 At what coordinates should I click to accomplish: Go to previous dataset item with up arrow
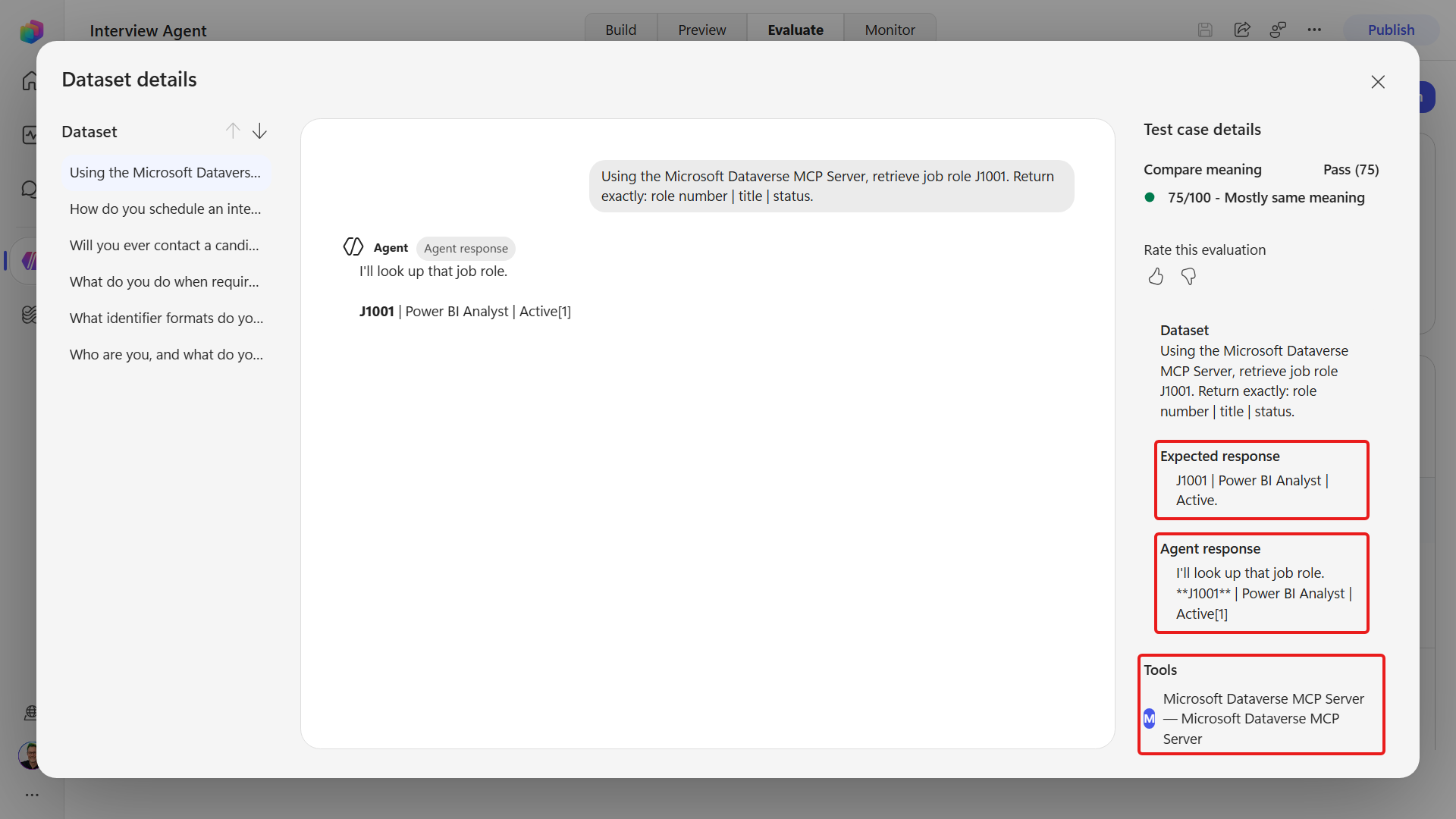(233, 131)
